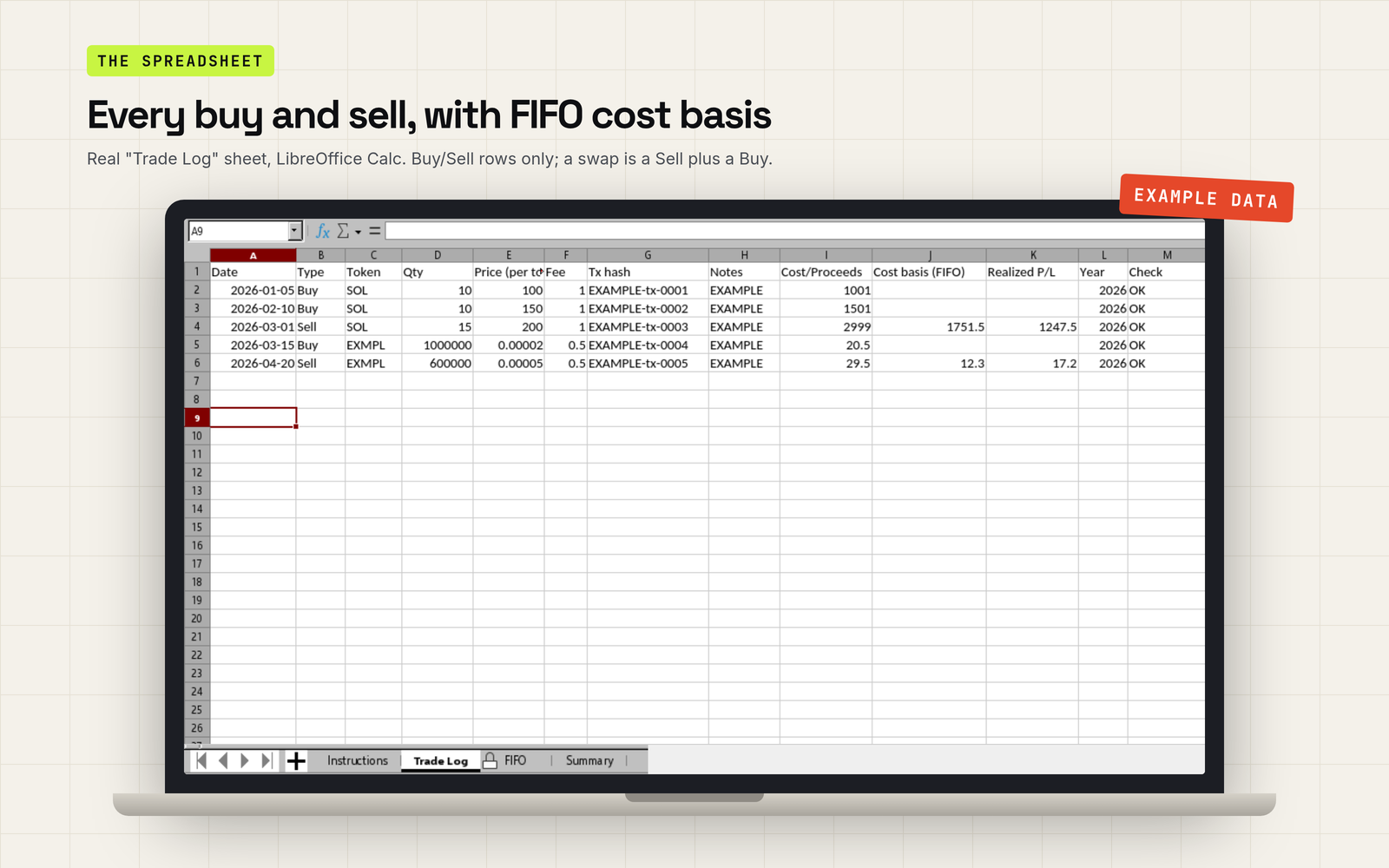The image size is (1389, 868).
Task: Click the Realized P/L header cell
Action: pos(1033,273)
